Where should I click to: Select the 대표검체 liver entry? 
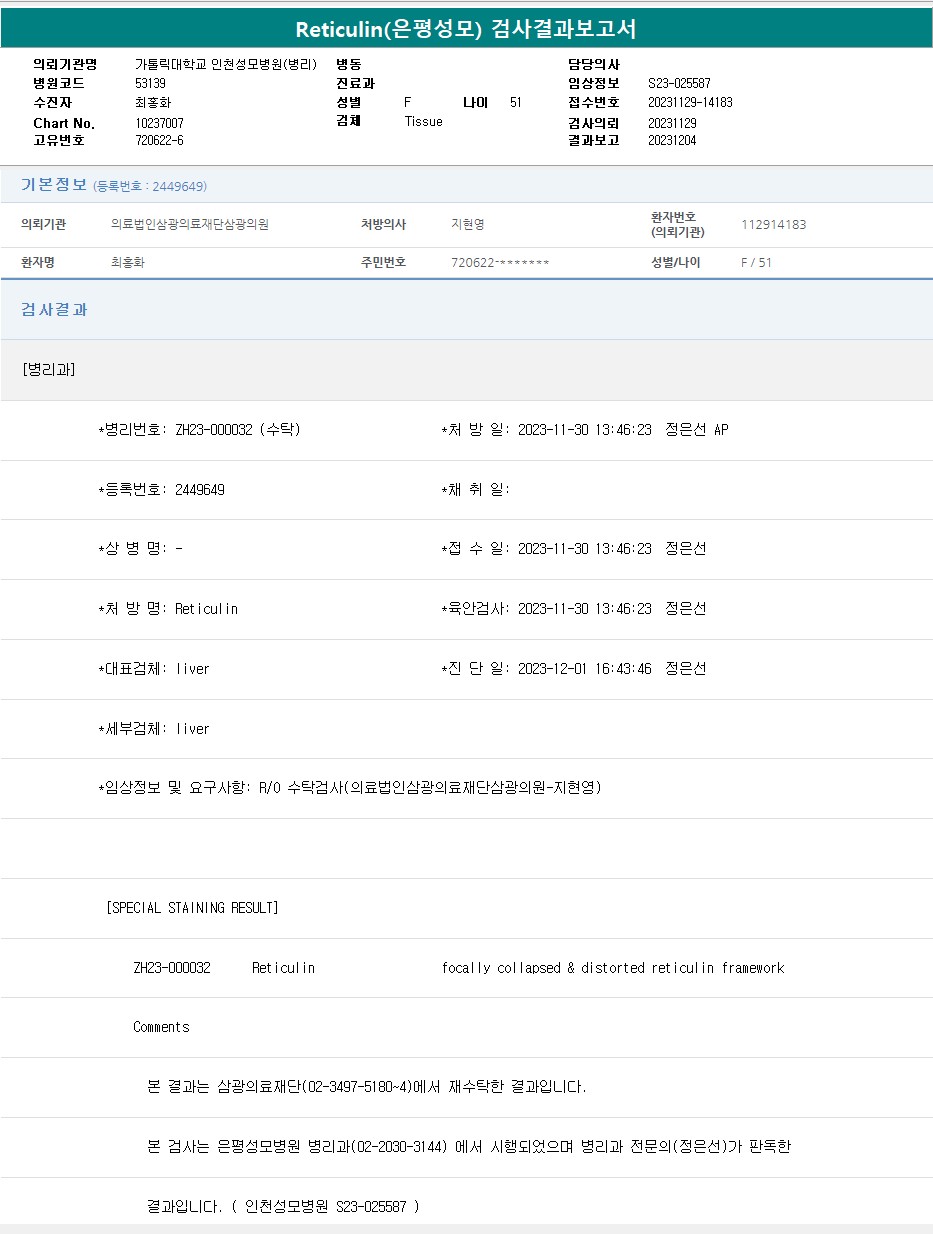pos(154,669)
